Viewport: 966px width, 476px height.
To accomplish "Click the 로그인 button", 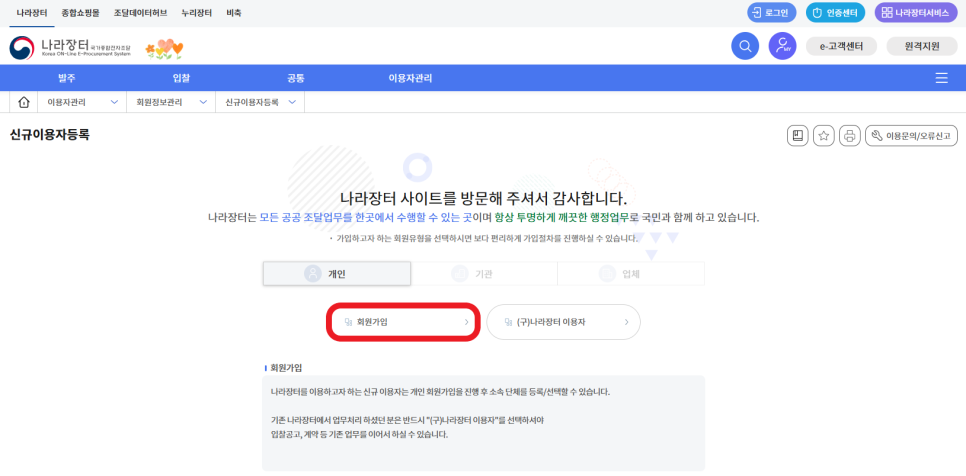I will coord(772,12).
